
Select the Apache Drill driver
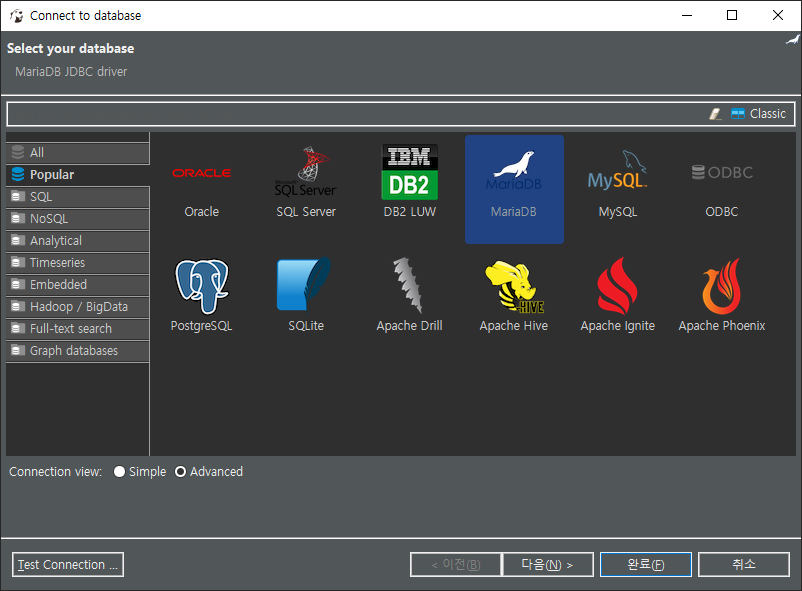coord(410,295)
